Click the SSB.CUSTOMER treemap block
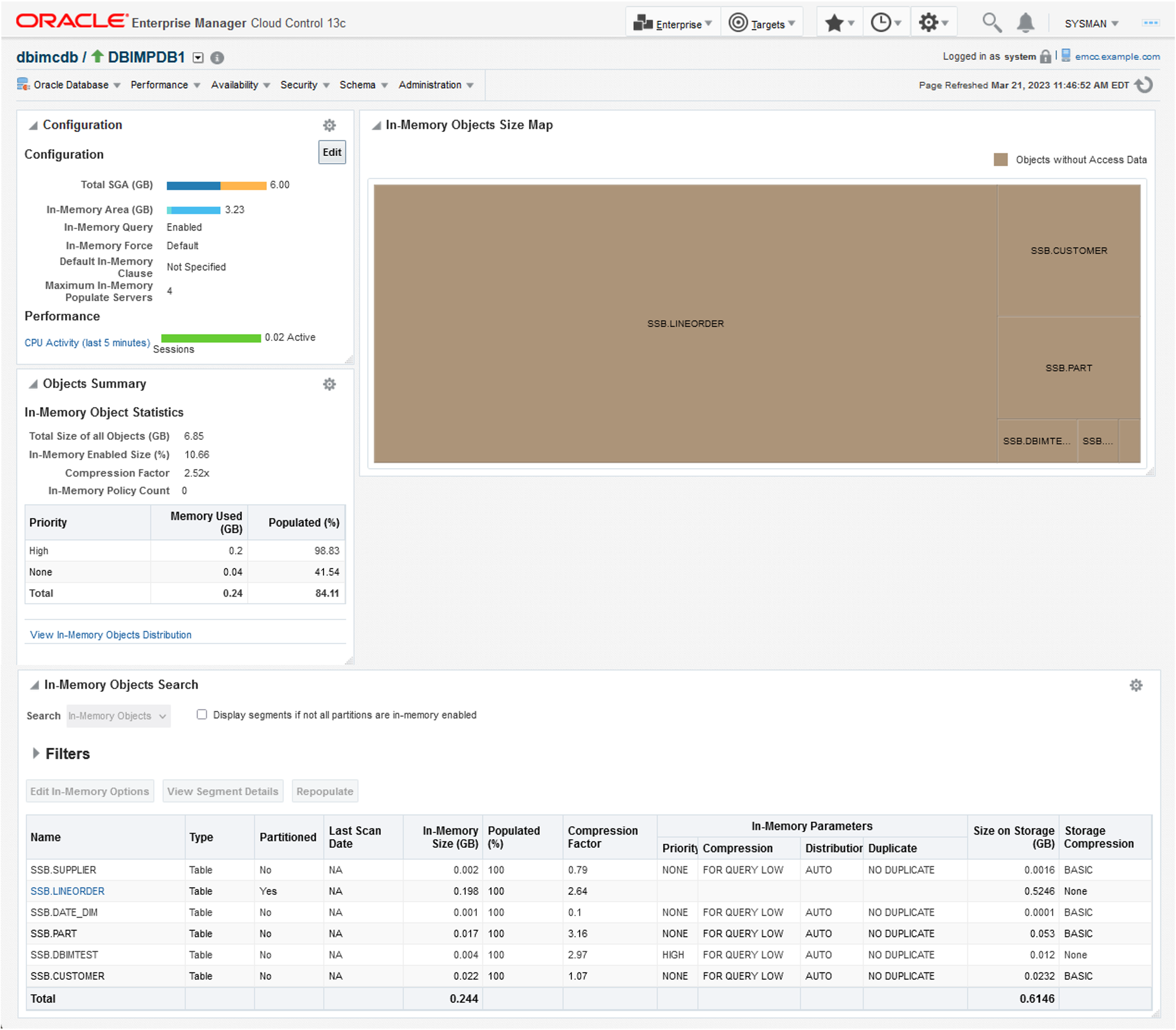 pos(1068,251)
